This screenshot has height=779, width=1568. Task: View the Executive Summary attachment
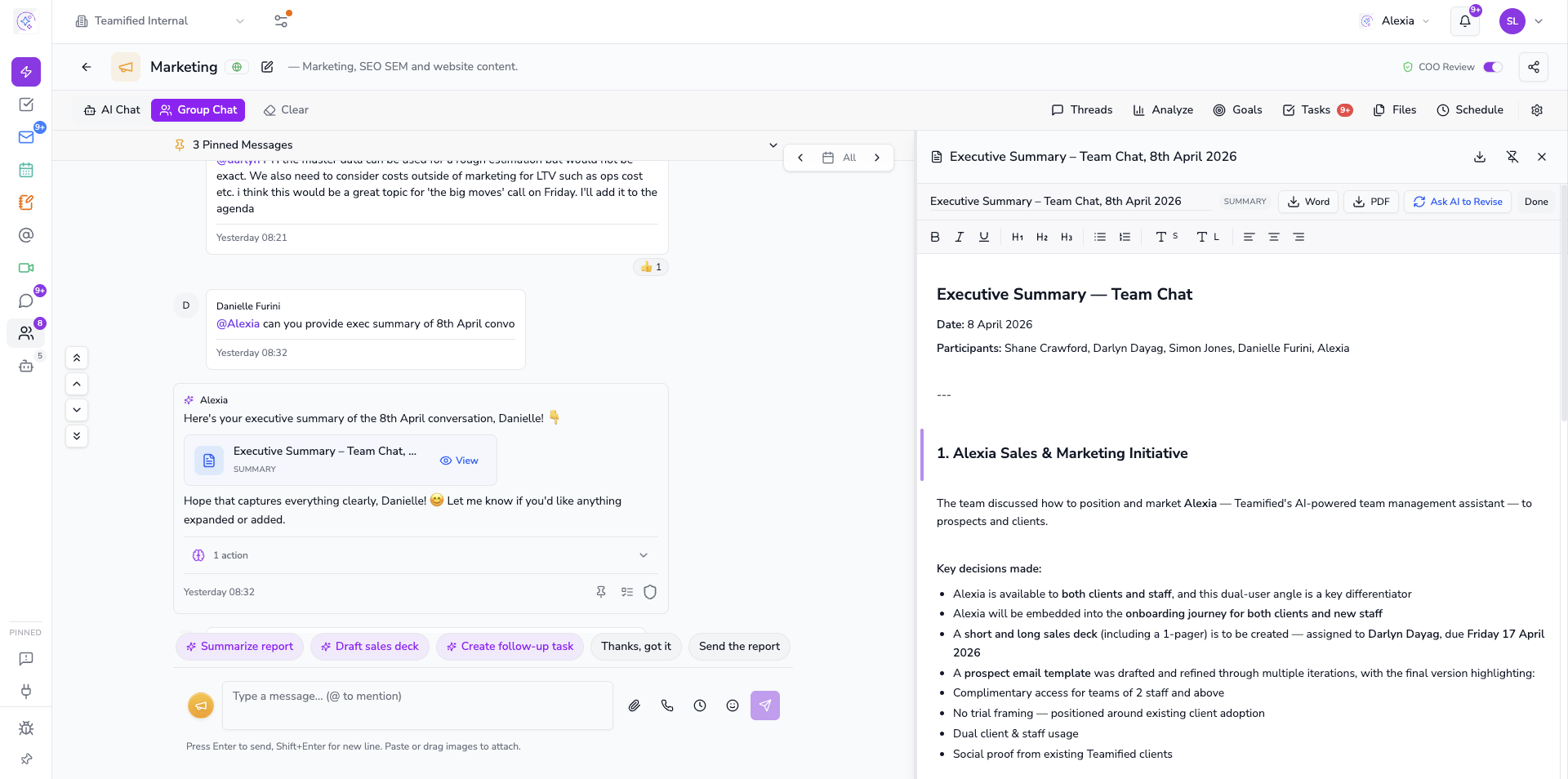point(459,461)
